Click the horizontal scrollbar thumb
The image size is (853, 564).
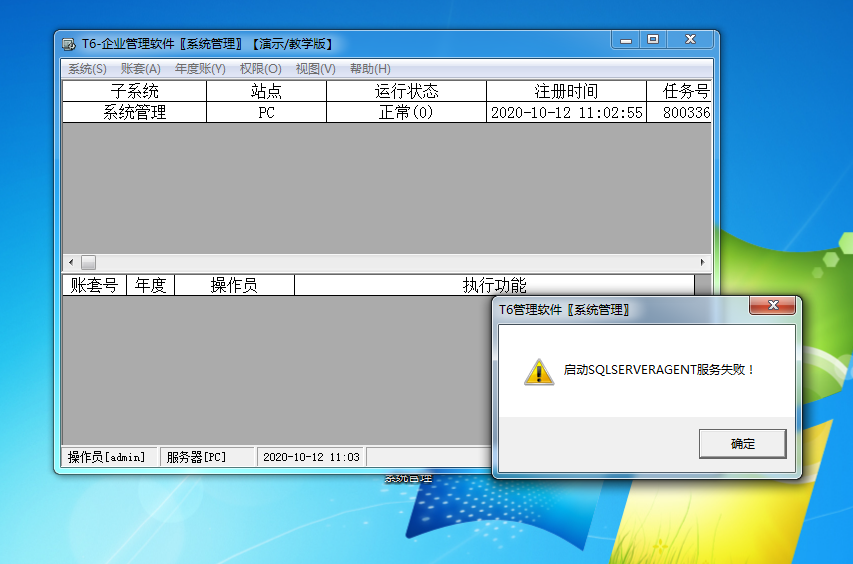[89, 262]
